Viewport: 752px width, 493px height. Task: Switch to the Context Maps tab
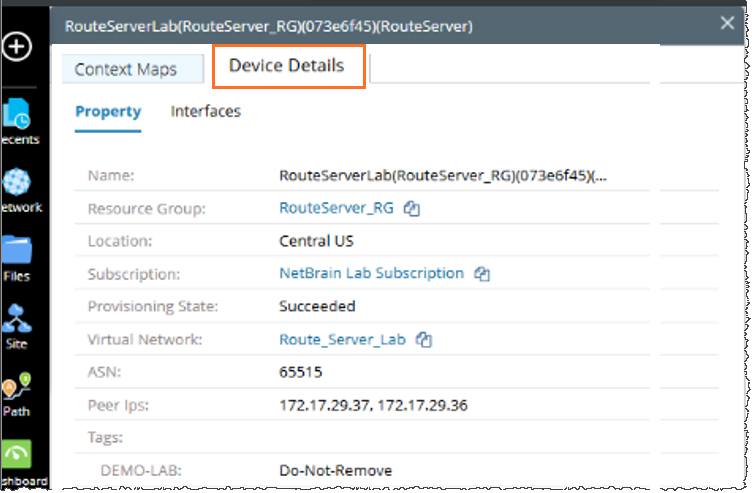click(x=126, y=69)
